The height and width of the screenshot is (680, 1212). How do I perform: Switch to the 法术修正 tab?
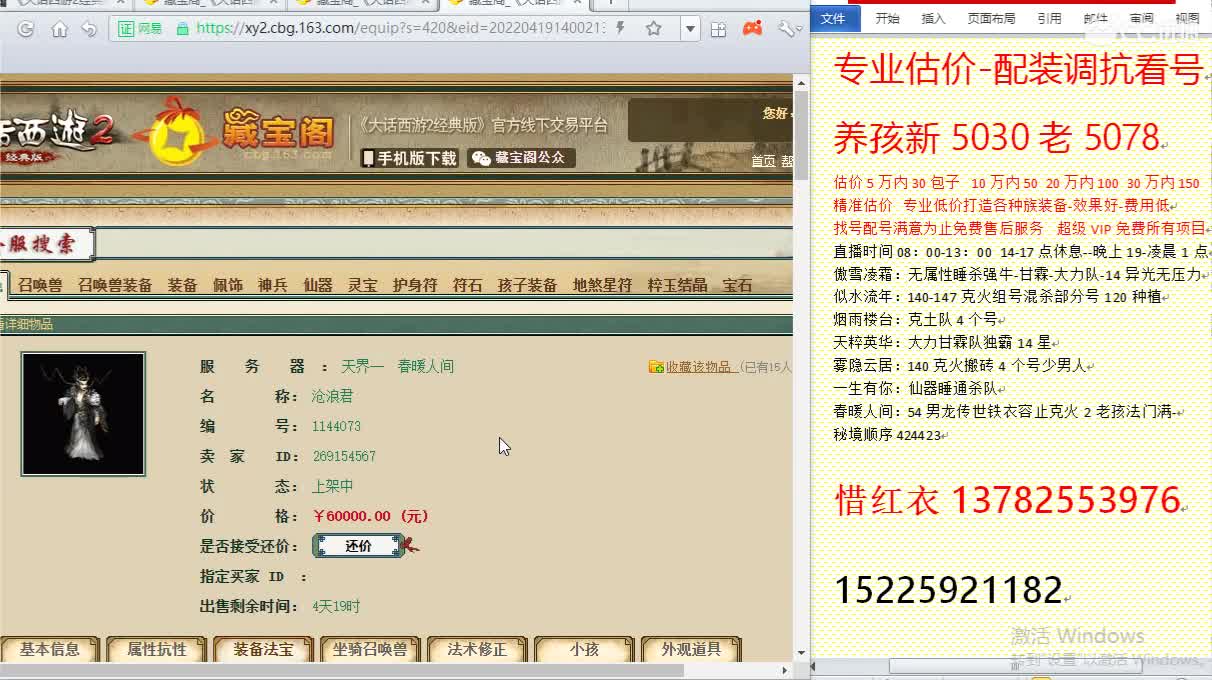click(477, 649)
